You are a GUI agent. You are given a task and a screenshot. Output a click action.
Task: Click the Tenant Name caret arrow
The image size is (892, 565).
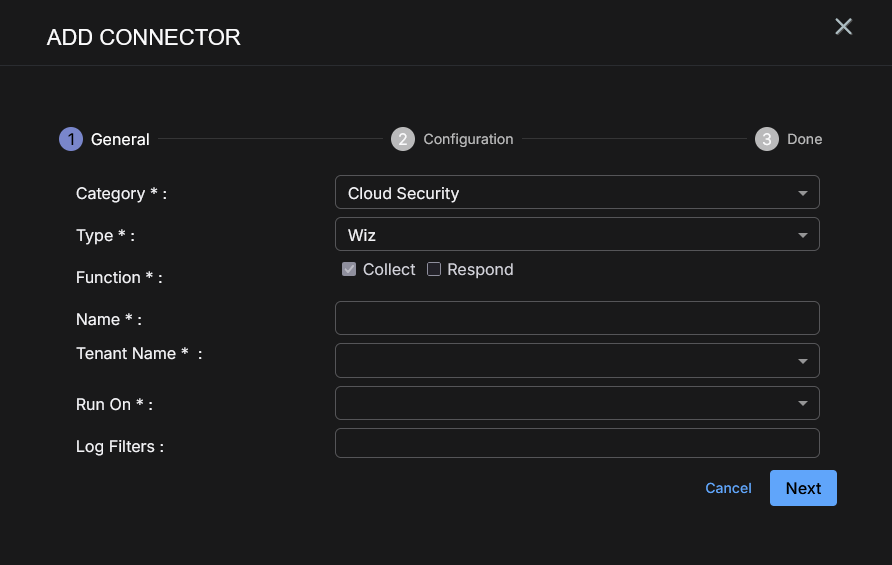coord(802,361)
